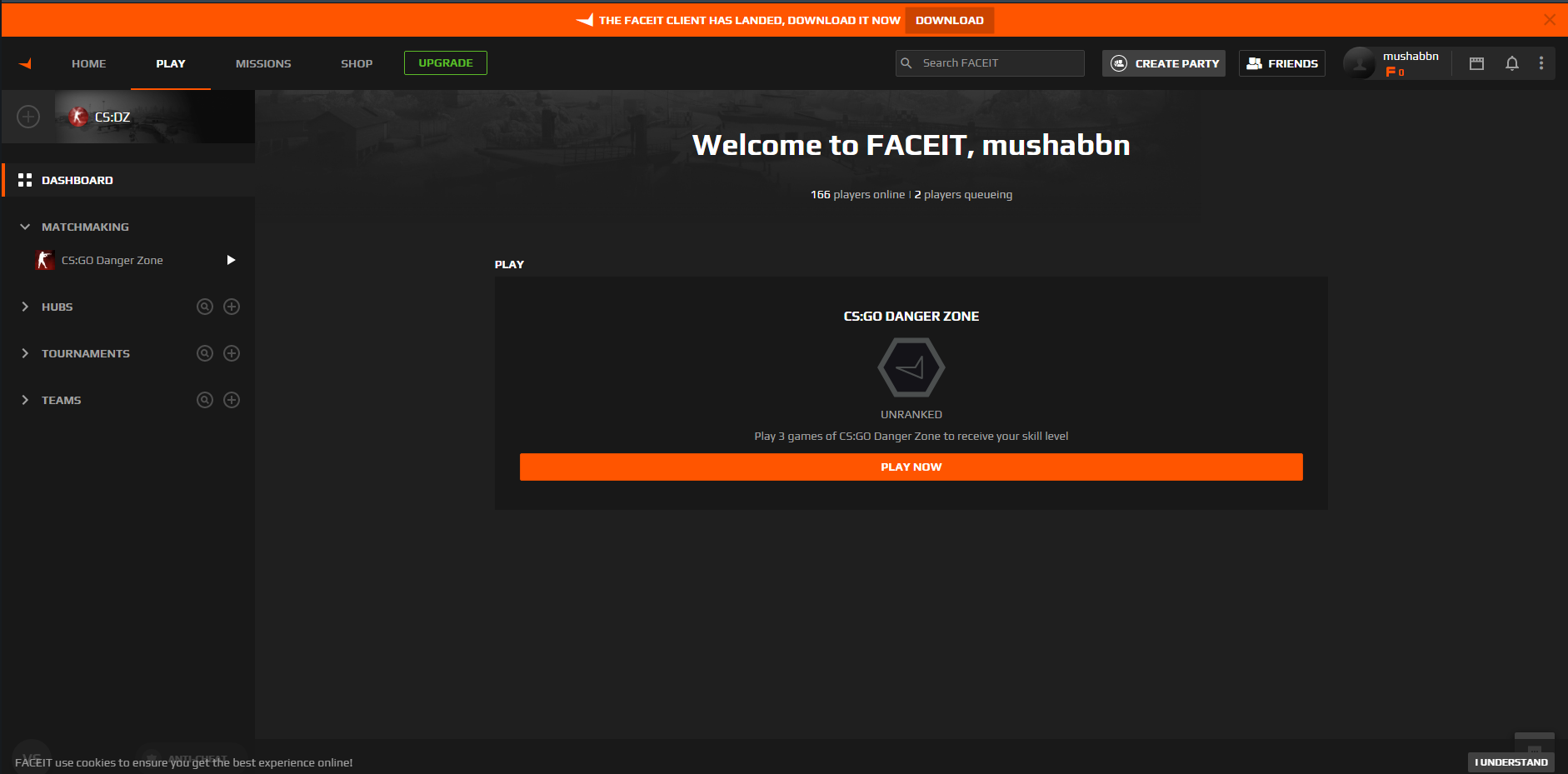Accept cookies with I UNDERSTAND
The height and width of the screenshot is (774, 1568).
1511,762
